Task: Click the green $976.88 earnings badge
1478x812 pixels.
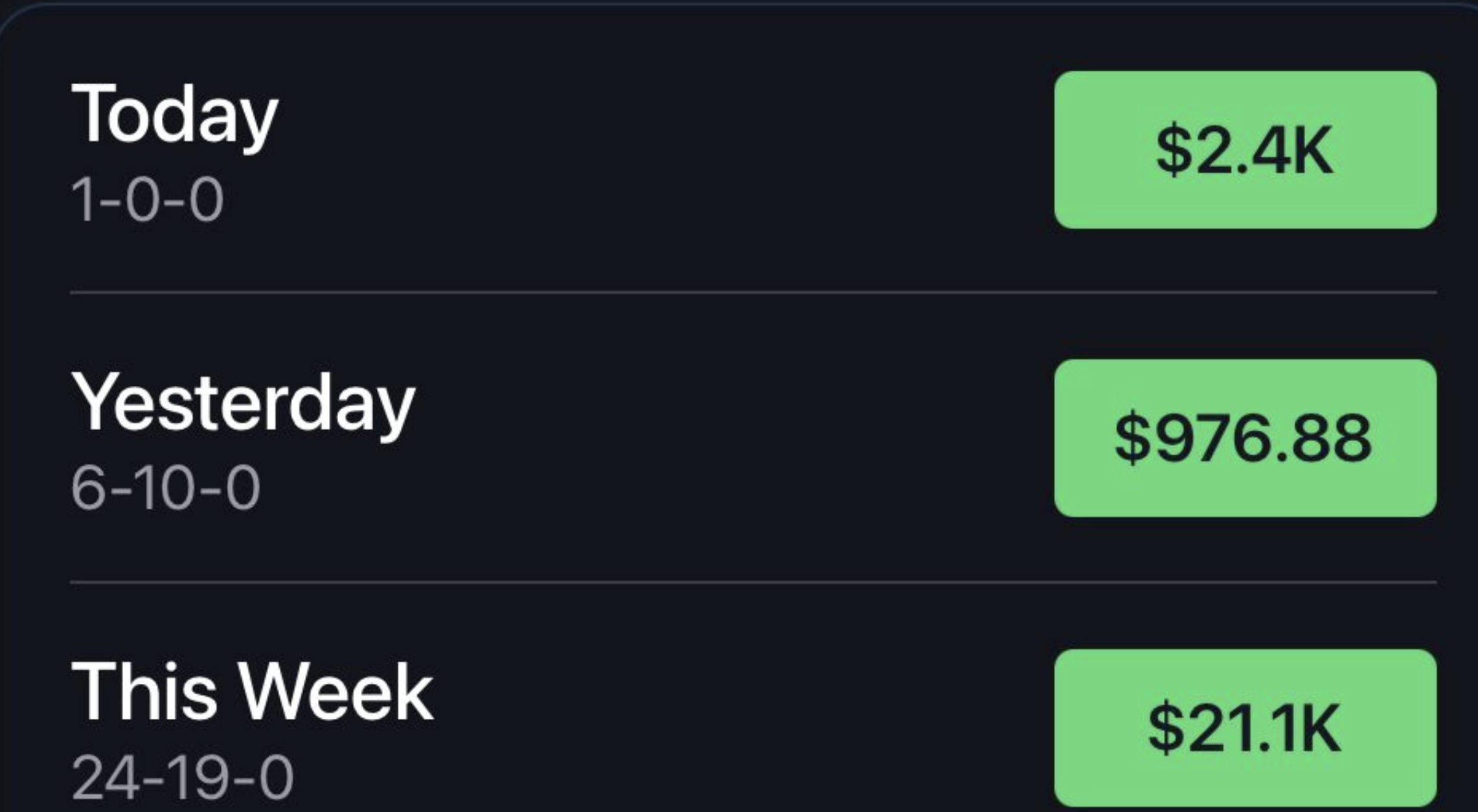Action: click(x=1245, y=438)
